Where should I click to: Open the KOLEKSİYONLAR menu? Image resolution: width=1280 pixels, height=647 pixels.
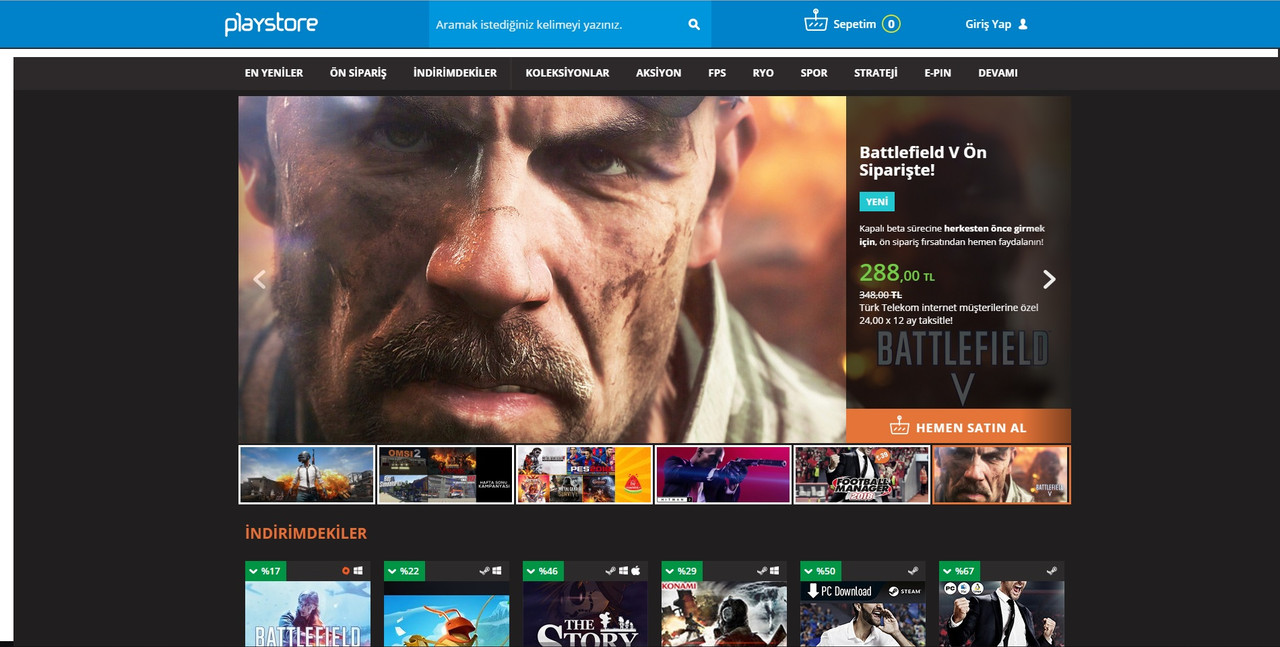pos(567,73)
